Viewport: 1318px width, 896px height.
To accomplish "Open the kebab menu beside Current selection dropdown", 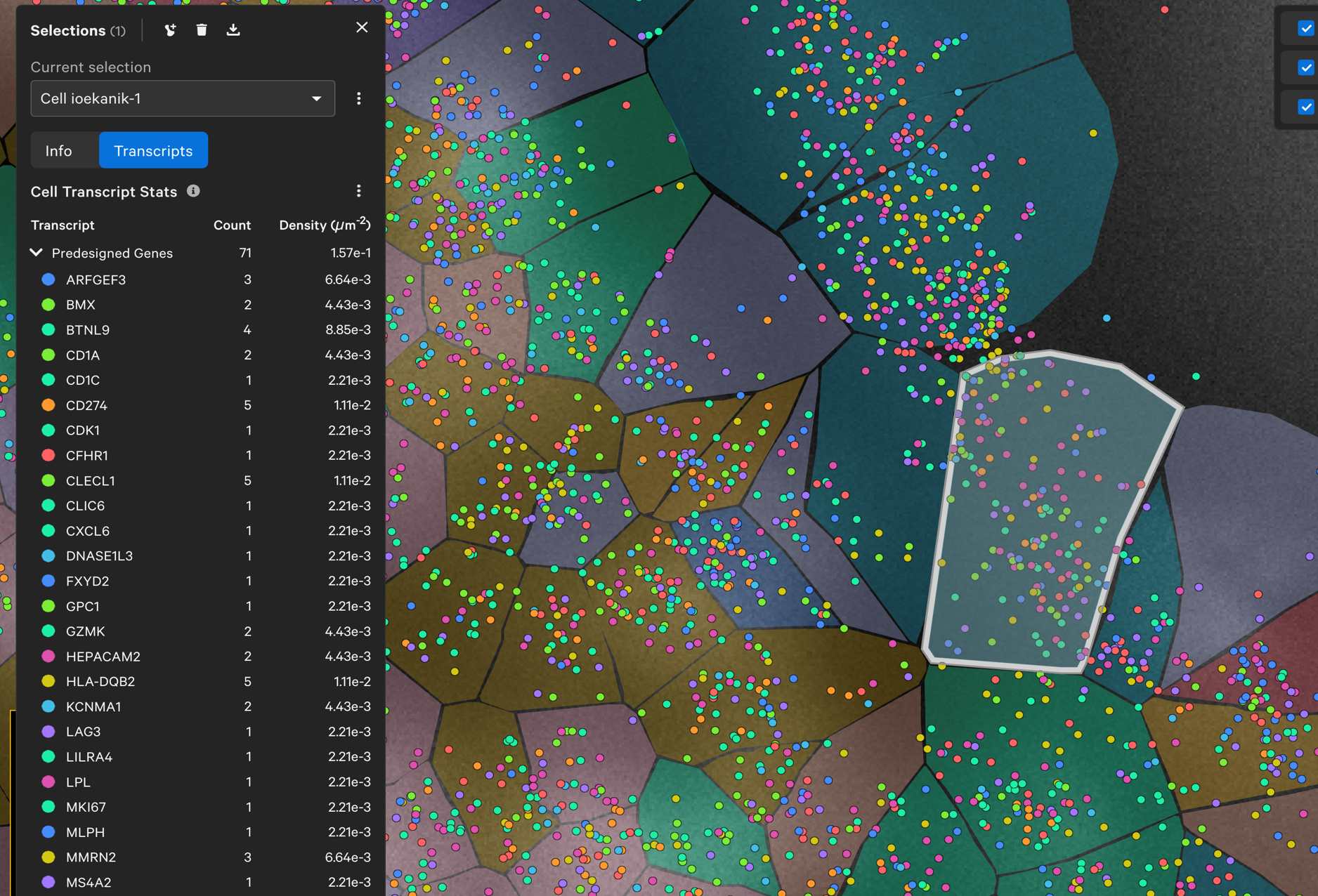I will (x=359, y=98).
